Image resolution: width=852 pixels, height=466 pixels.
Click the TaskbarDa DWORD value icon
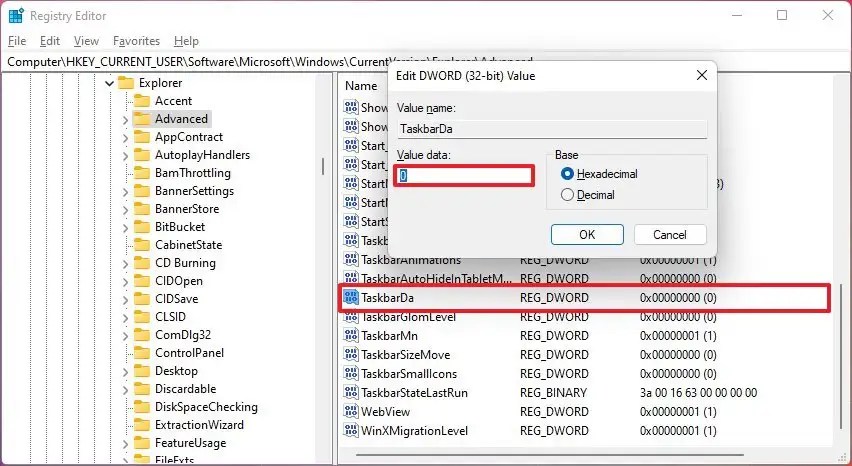(x=351, y=297)
